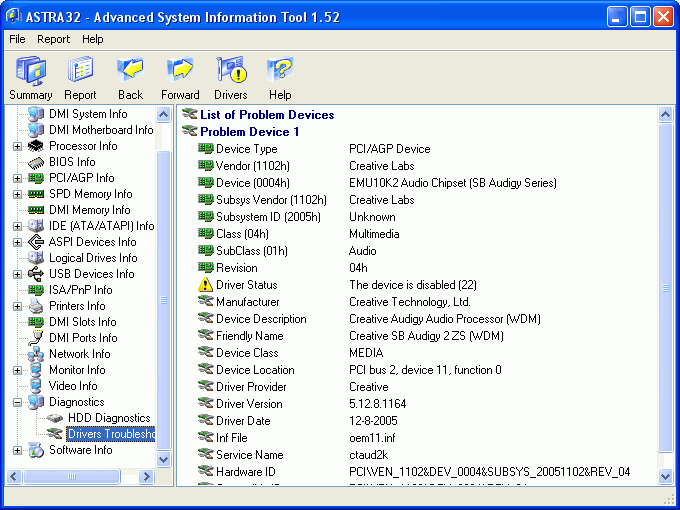Click the DMI Slots Info icon
This screenshot has height=510, width=680.
tap(36, 322)
